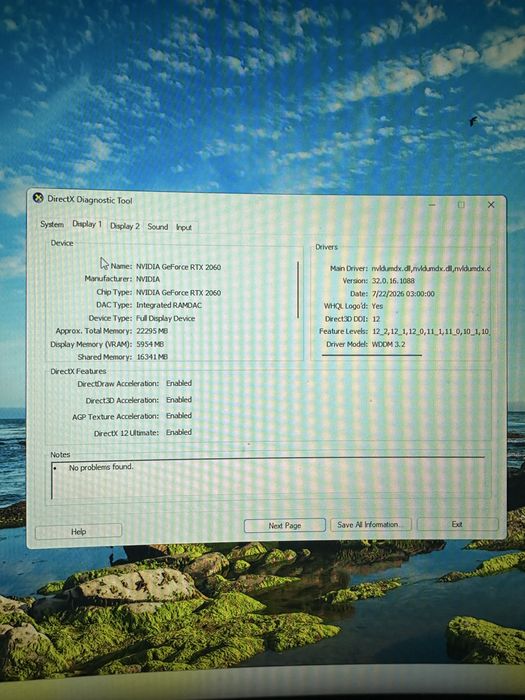Open the Input tab

[x=183, y=227]
